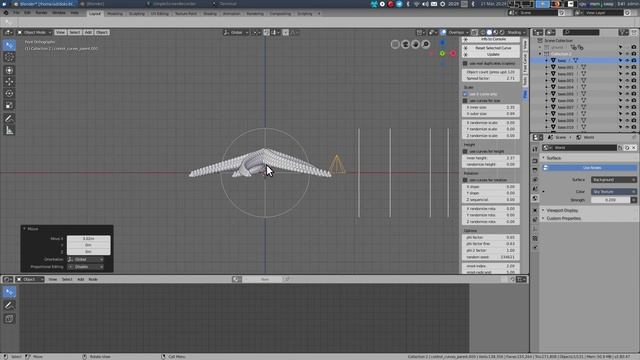Toggle 'use curves for rotation' checkbox
The image size is (640, 360).
(465, 180)
